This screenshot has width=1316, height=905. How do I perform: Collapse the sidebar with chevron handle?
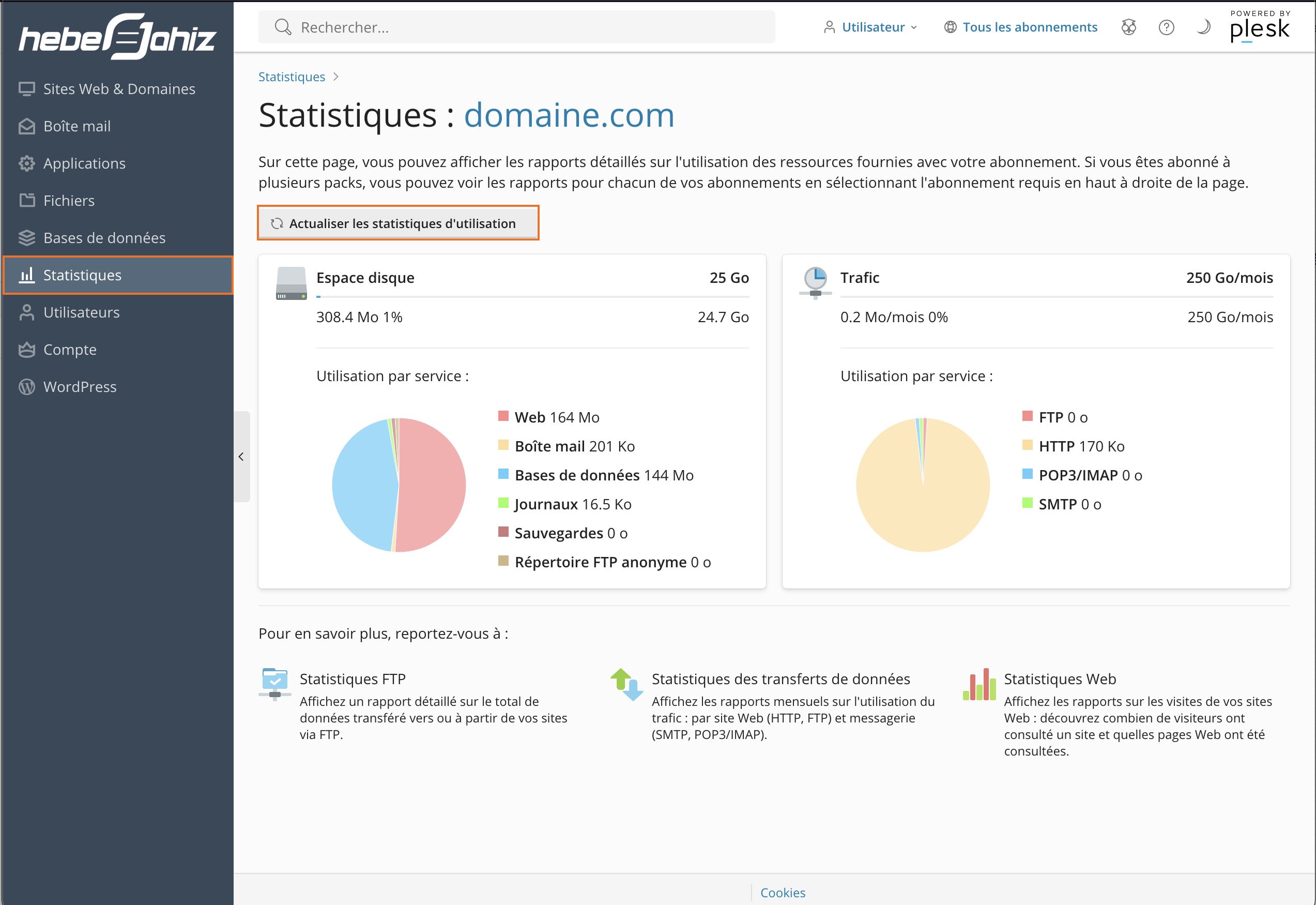(241, 457)
